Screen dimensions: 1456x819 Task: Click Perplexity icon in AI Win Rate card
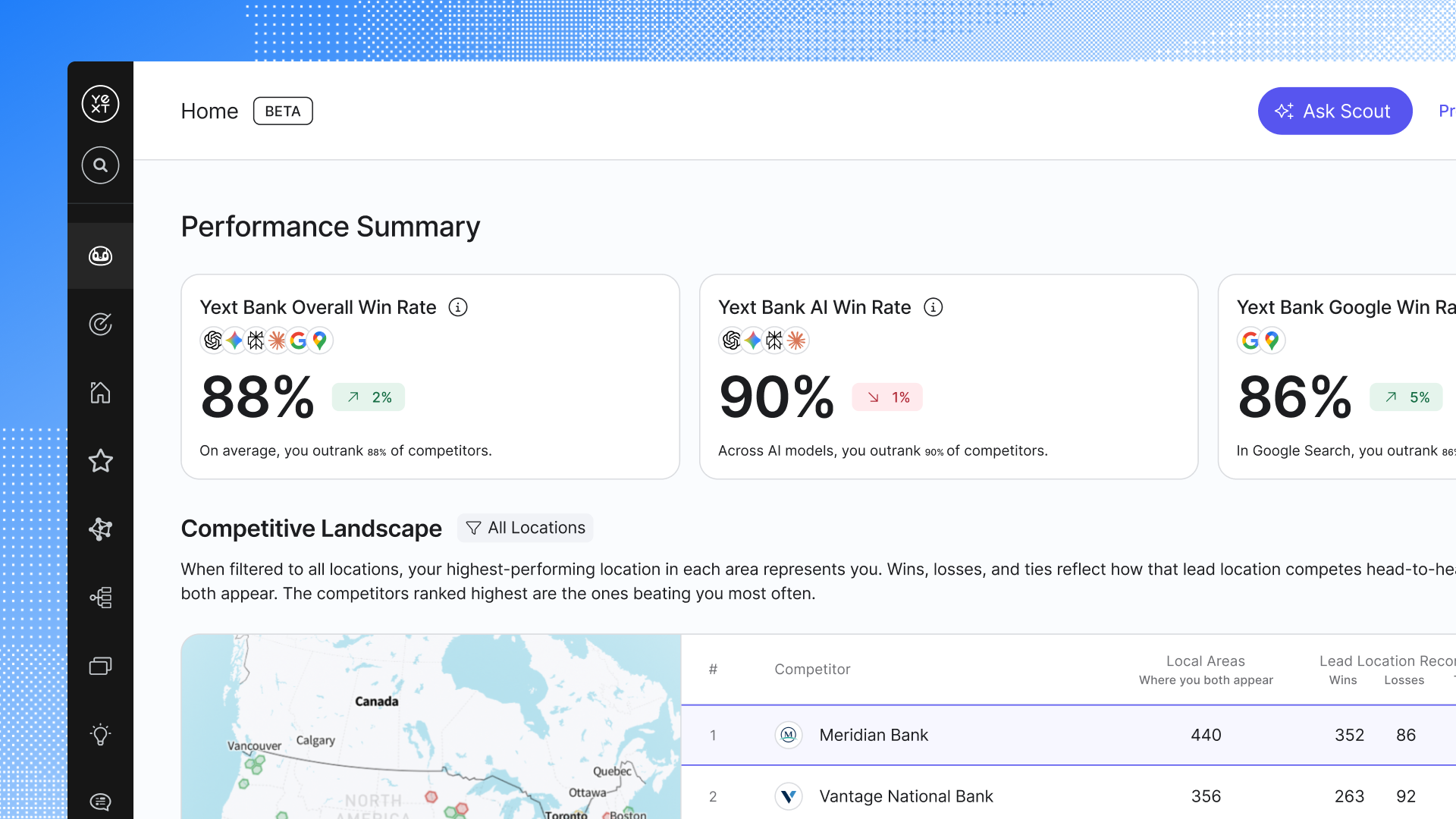(x=774, y=340)
